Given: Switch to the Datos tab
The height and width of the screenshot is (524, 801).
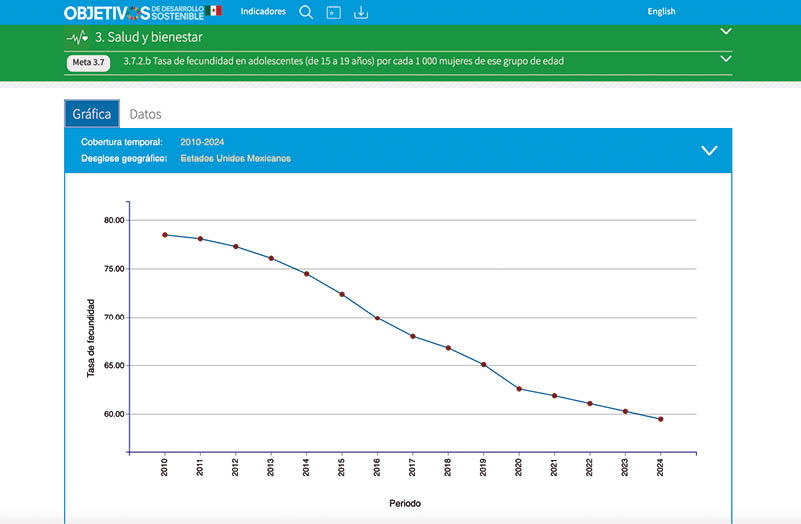Looking at the screenshot, I should tap(145, 114).
